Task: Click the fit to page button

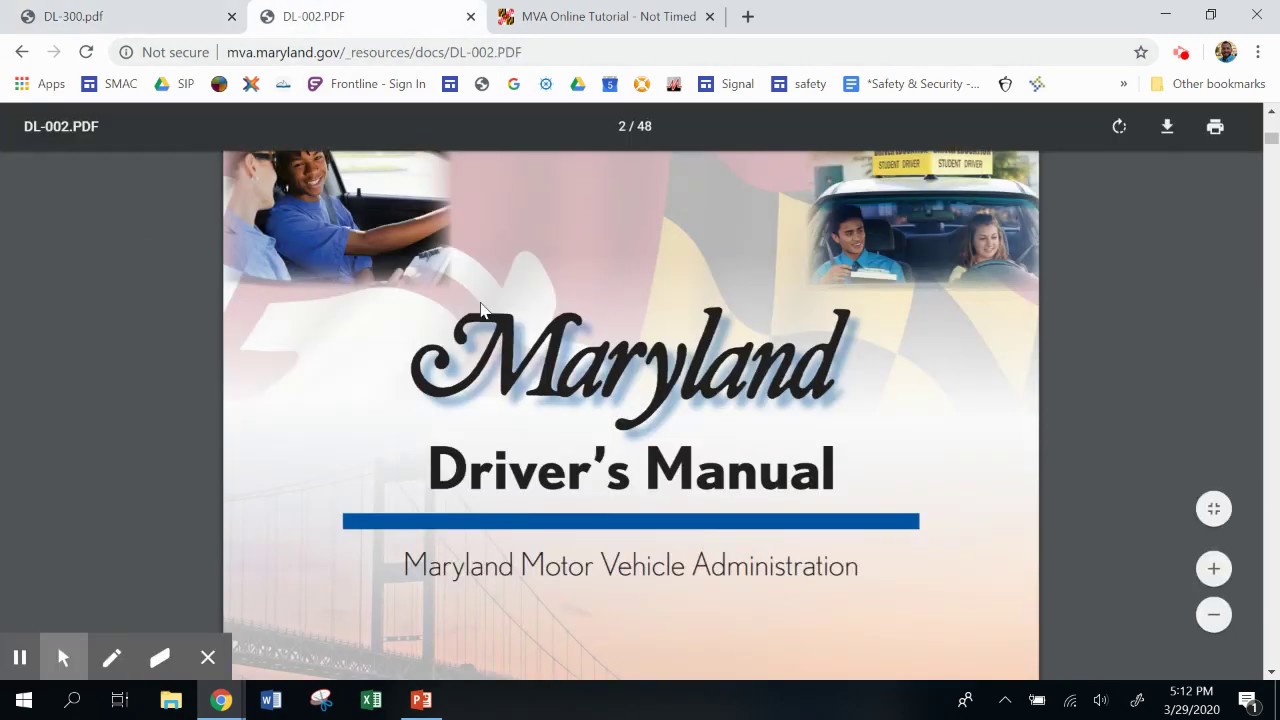Action: (x=1214, y=509)
